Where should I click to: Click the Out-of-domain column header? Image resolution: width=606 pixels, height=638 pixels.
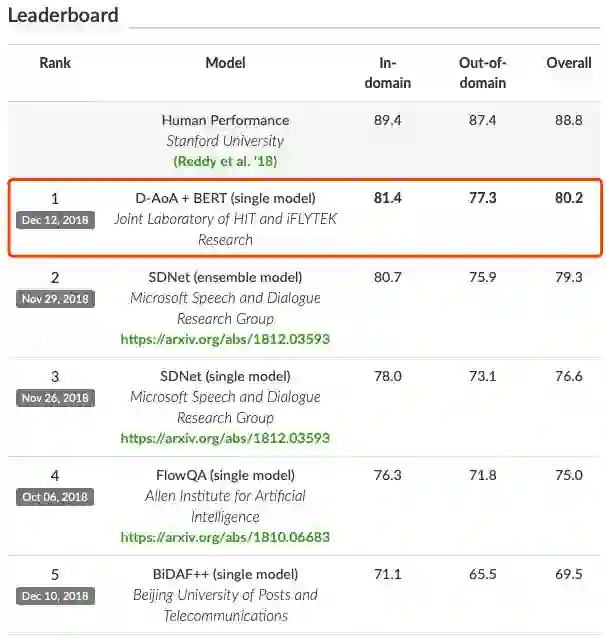click(x=482, y=73)
